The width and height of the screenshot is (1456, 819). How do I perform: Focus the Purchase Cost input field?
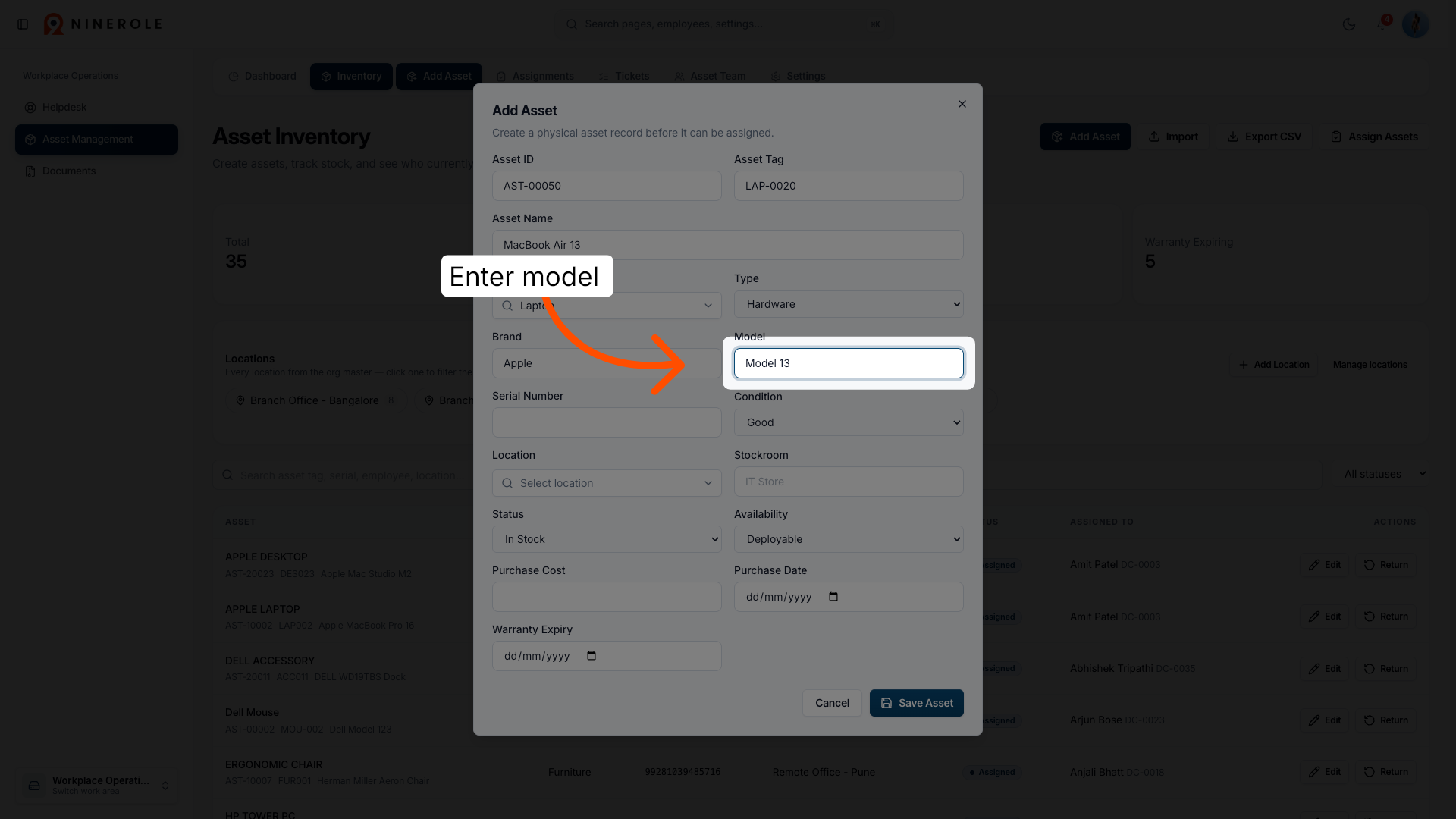[x=607, y=597]
